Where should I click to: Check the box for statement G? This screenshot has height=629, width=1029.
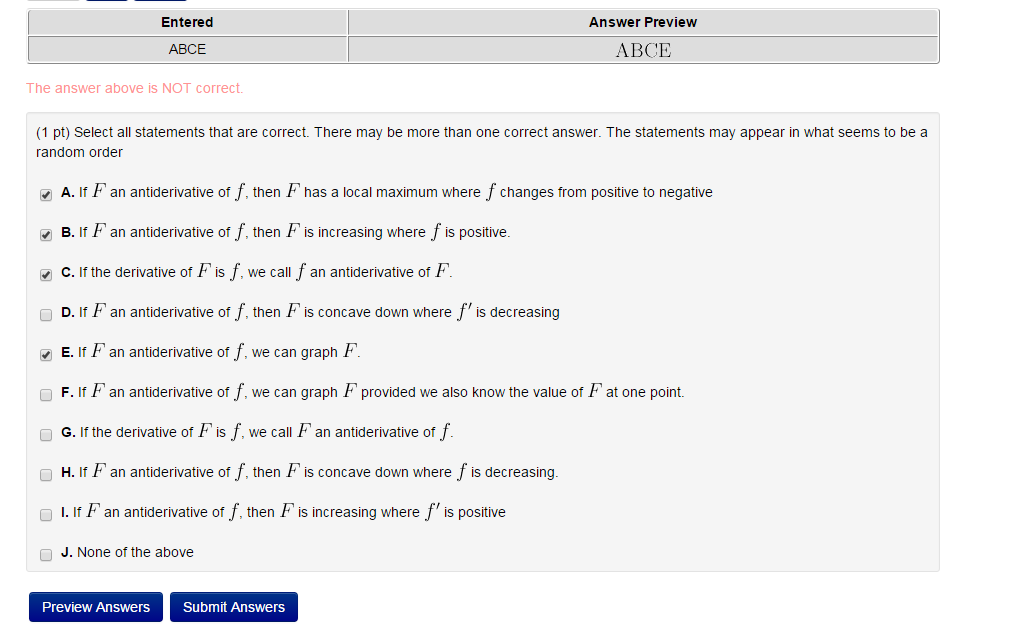coord(46,434)
